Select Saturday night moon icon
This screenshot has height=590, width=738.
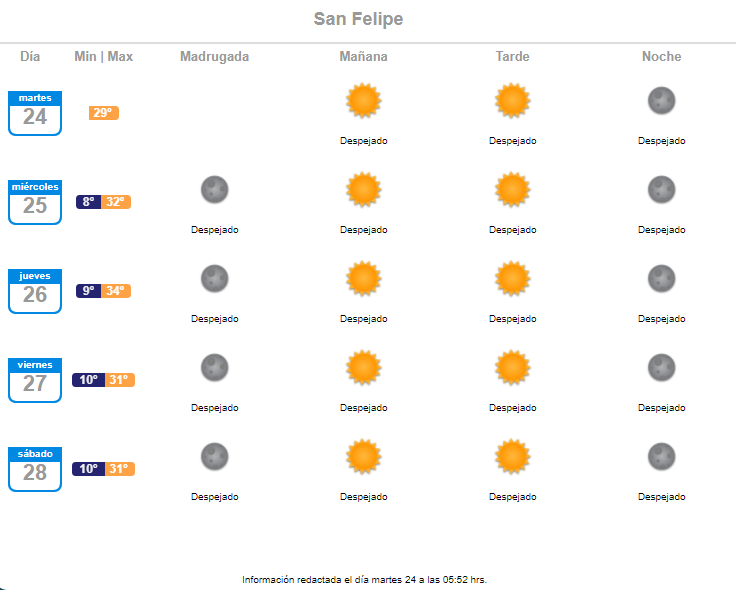point(661,456)
